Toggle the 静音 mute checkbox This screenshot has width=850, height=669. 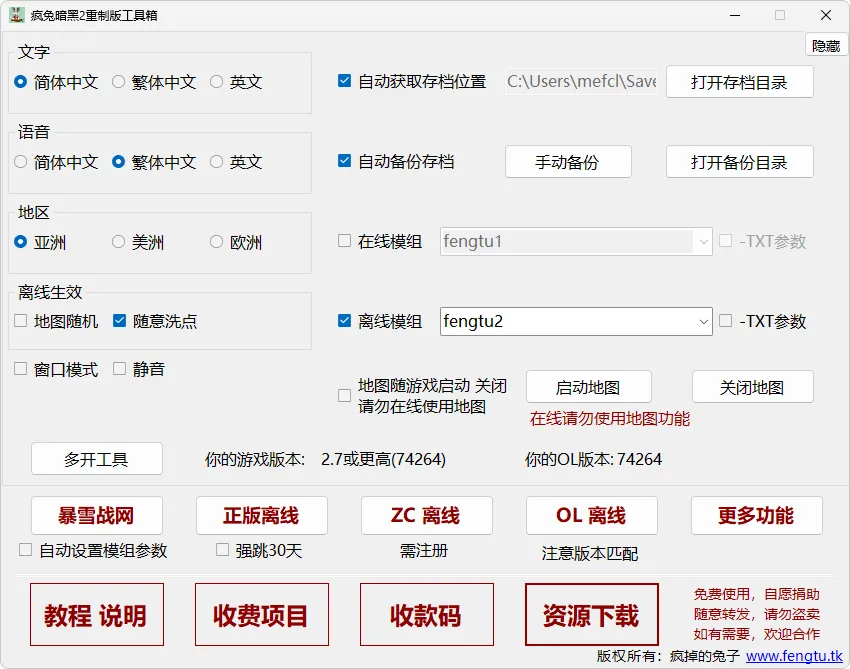point(120,368)
